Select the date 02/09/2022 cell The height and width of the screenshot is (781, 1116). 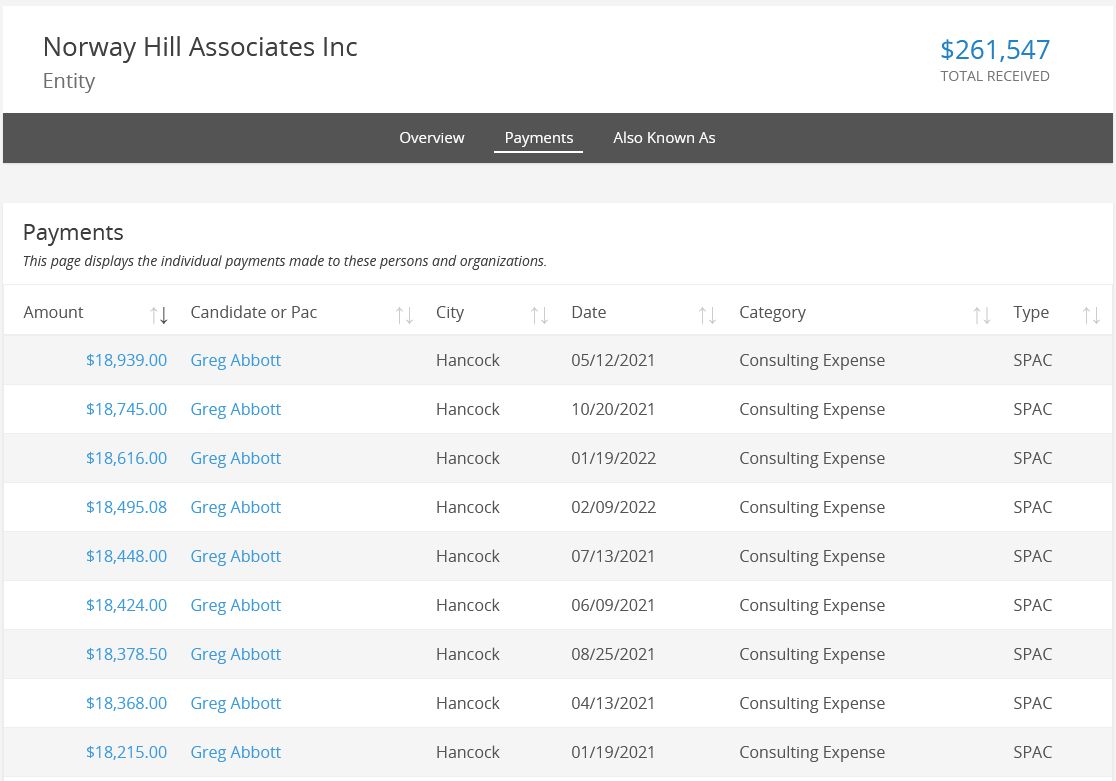click(x=614, y=508)
